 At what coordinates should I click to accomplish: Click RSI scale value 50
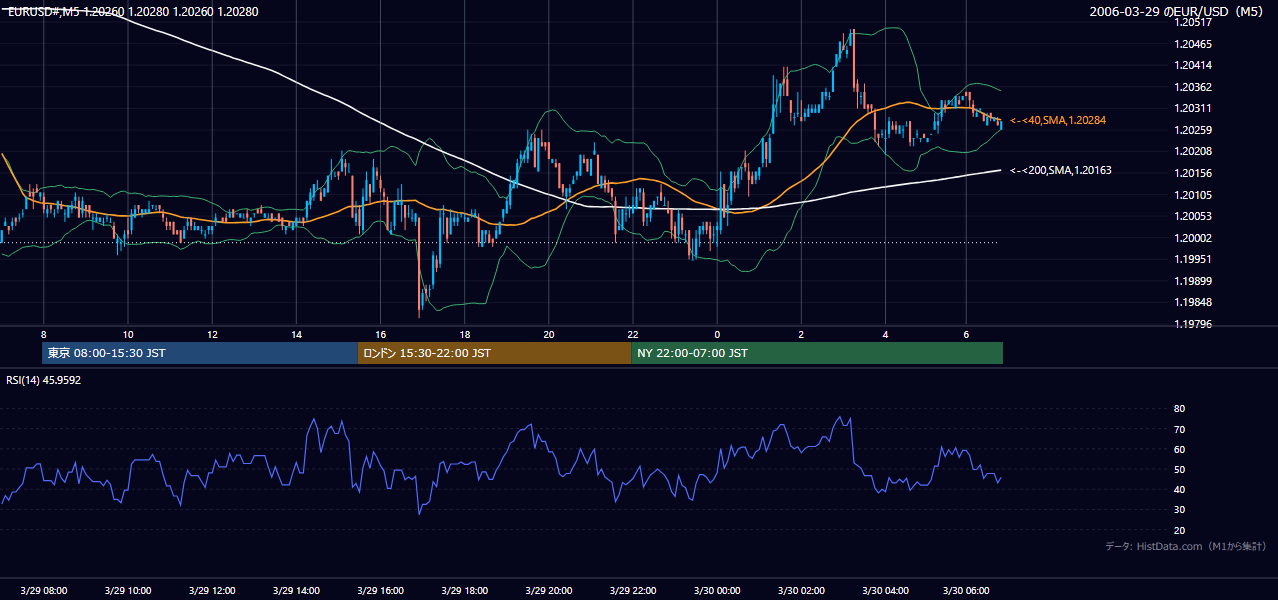click(1179, 469)
